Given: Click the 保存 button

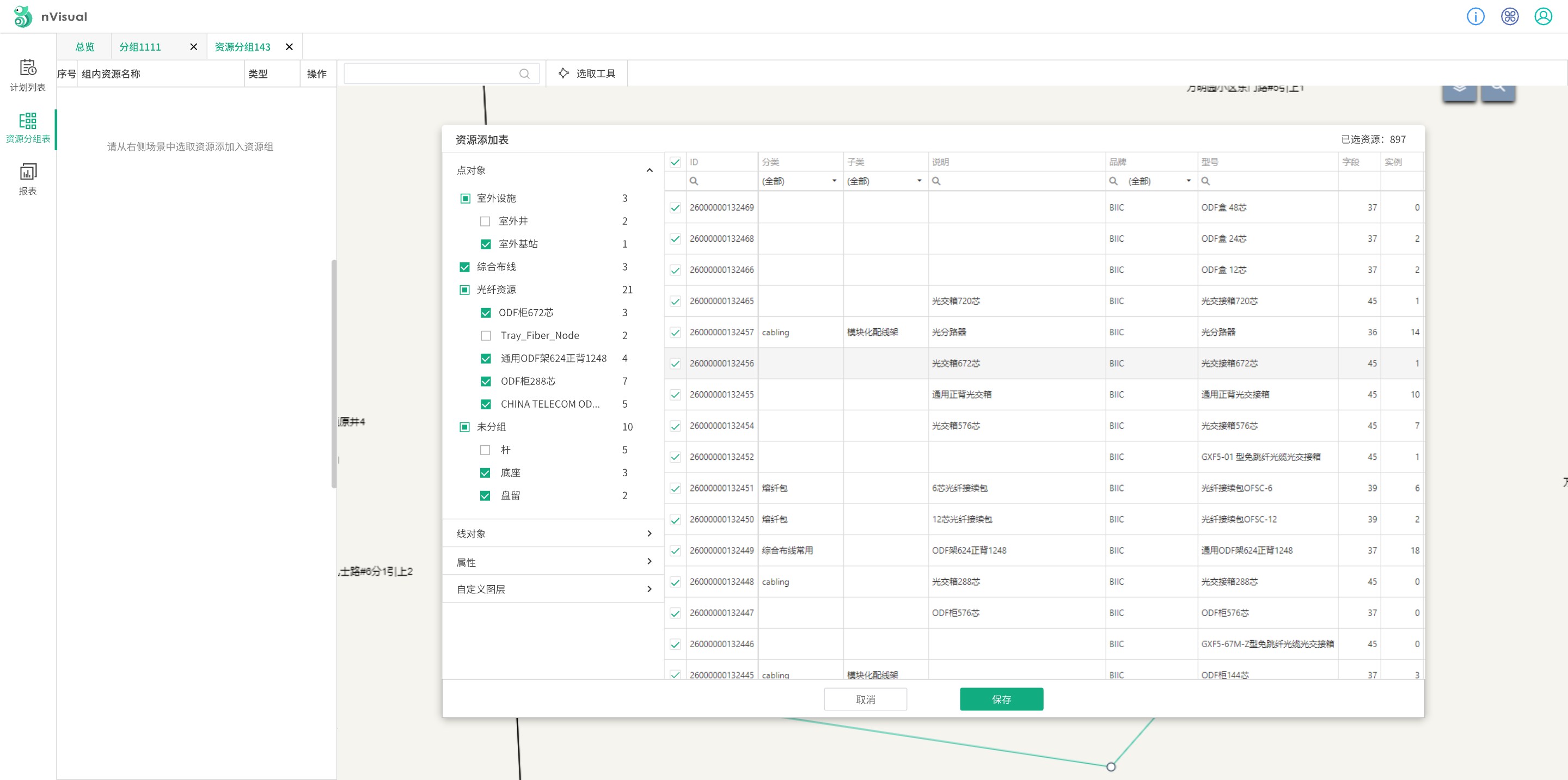Looking at the screenshot, I should point(1001,699).
